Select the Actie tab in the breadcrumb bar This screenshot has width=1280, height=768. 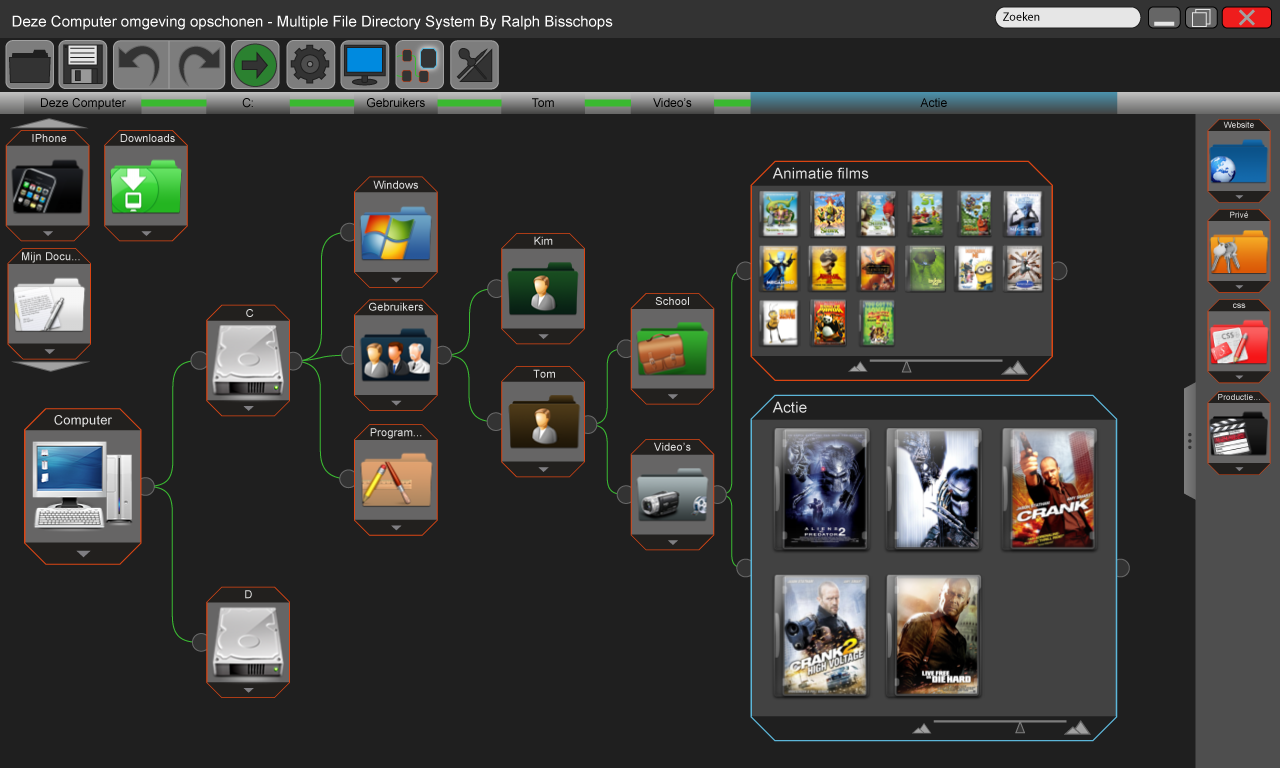(933, 102)
